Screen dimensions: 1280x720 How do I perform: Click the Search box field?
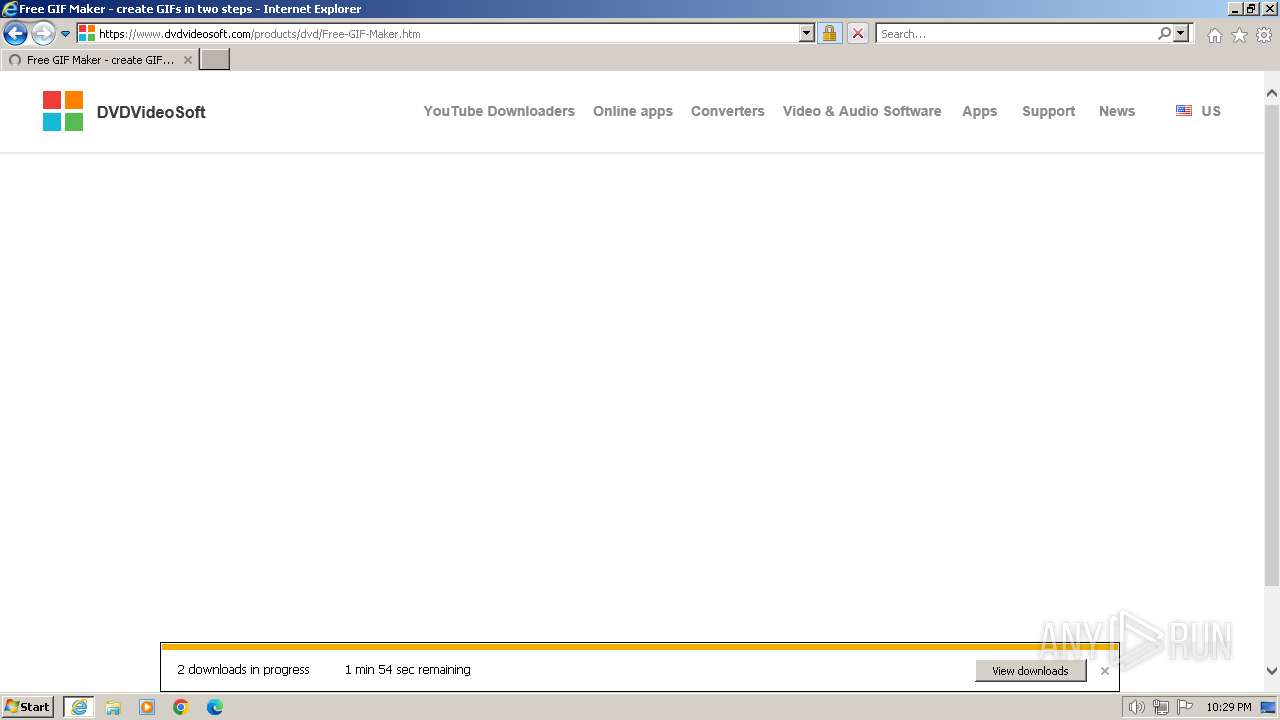tap(1016, 33)
